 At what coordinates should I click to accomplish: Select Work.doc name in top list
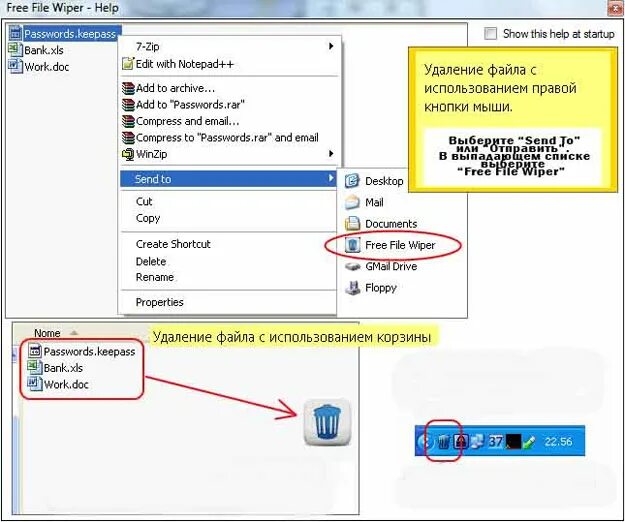point(47,67)
